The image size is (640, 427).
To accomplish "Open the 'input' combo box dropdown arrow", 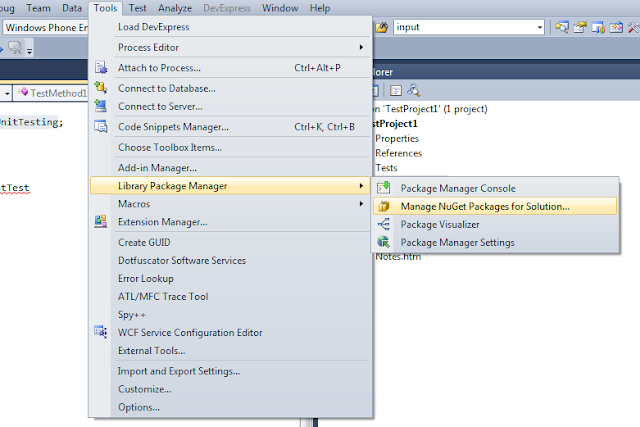I will pyautogui.click(x=540, y=27).
